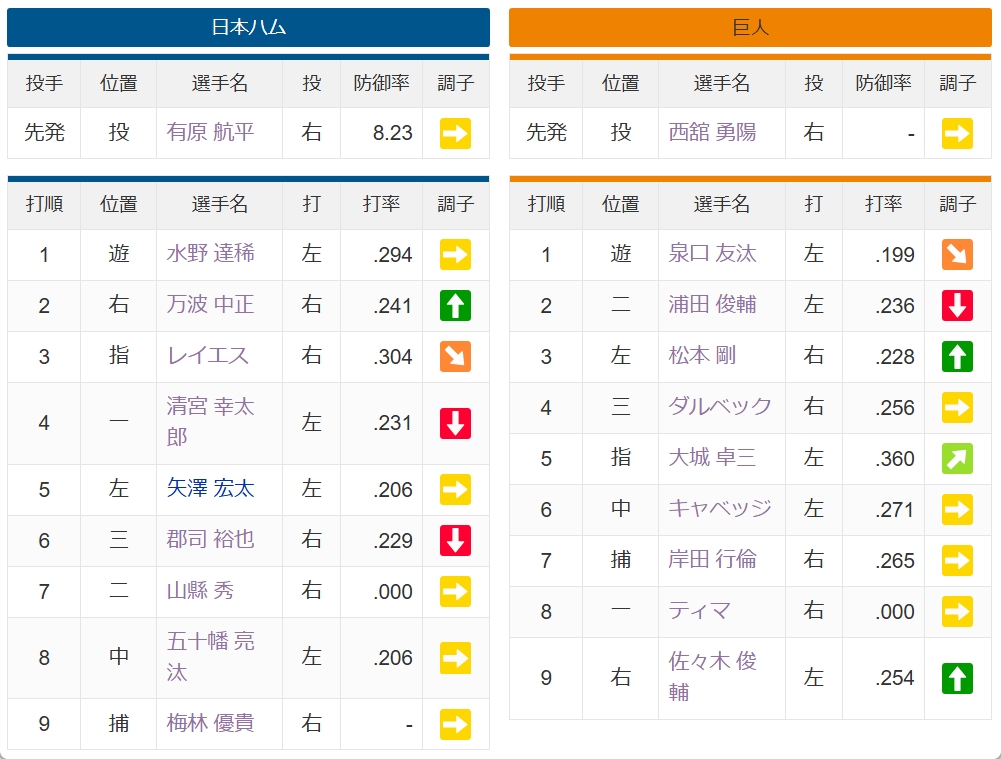Click the light-green up-right arrow for 大城 卓三
The image size is (1001, 759).
(x=957, y=459)
